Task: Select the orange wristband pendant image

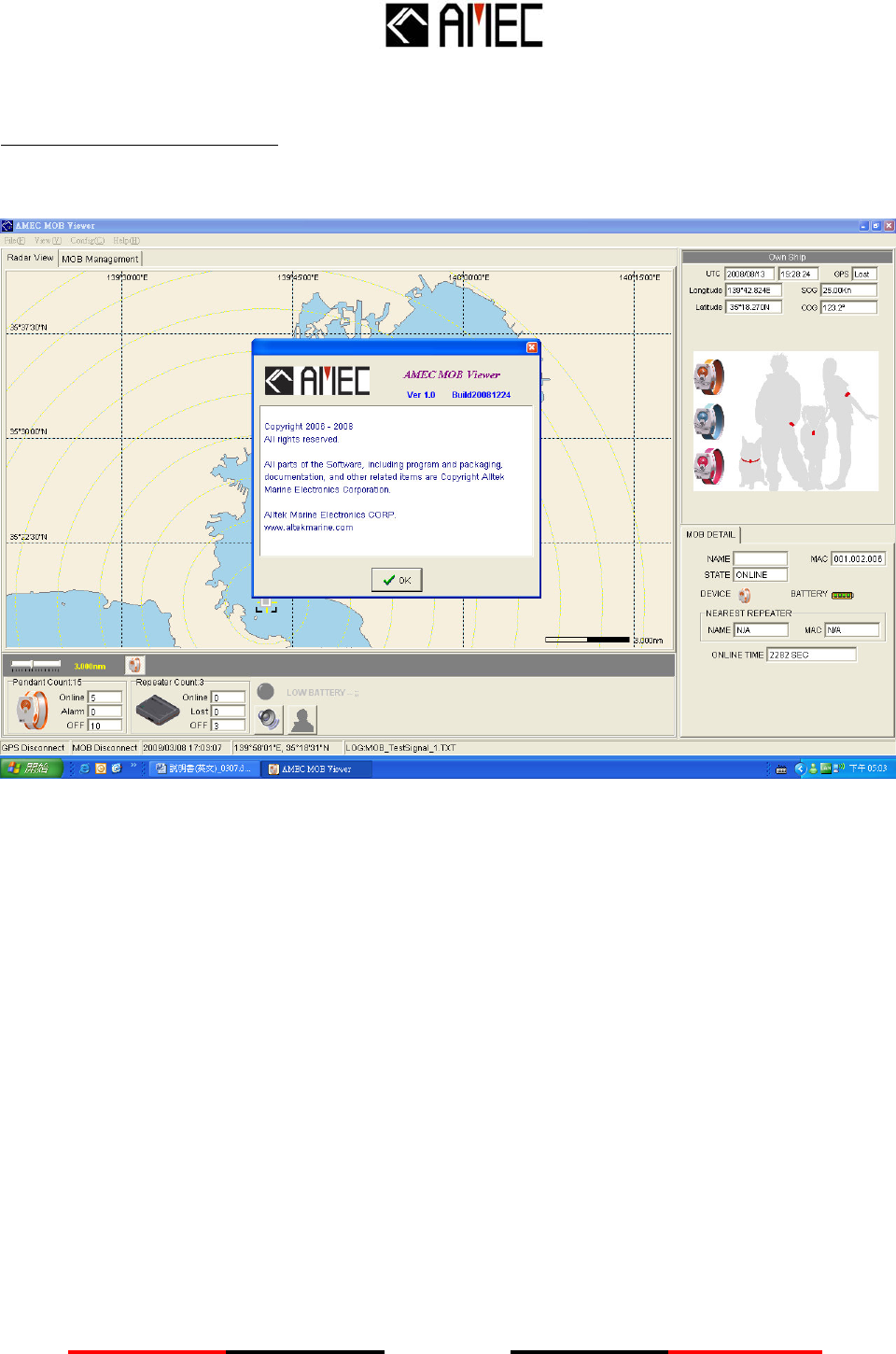Action: tap(708, 377)
